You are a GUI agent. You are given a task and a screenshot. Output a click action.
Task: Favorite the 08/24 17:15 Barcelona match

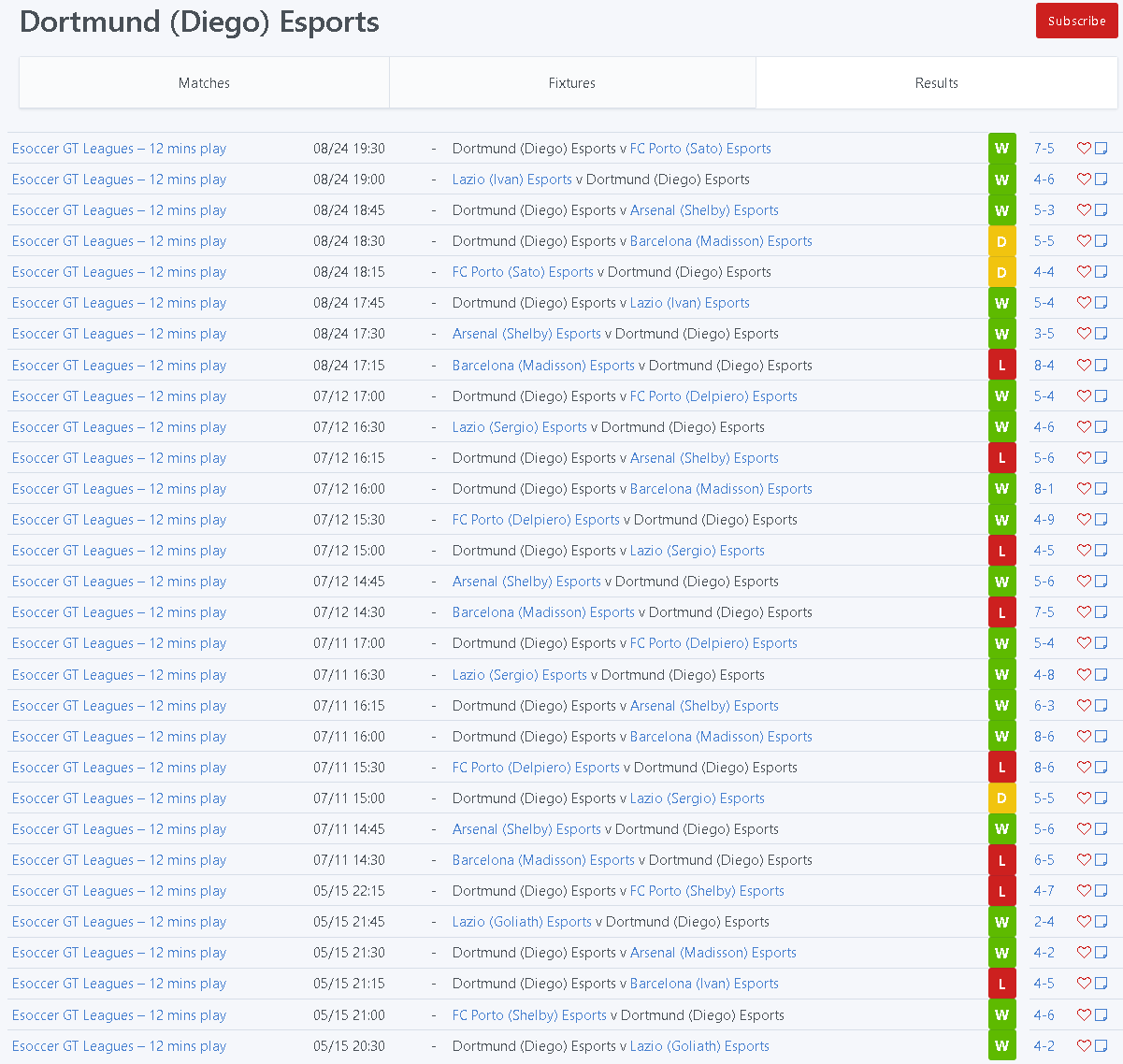tap(1084, 365)
